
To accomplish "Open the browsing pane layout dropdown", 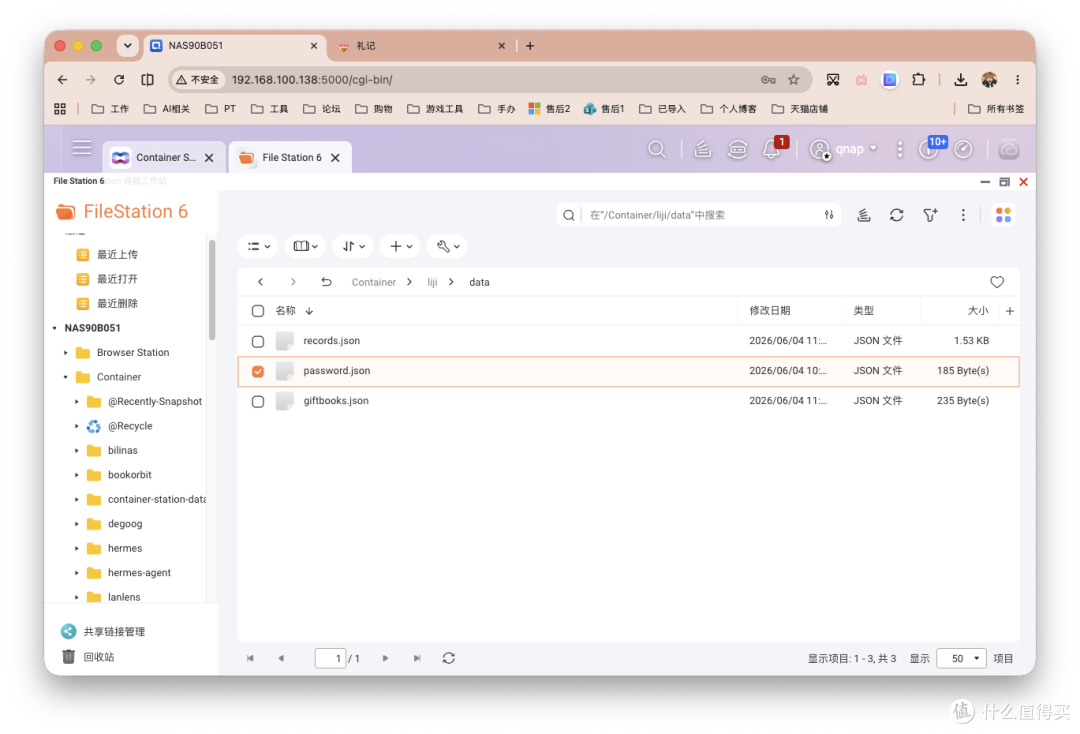I will click(x=306, y=246).
